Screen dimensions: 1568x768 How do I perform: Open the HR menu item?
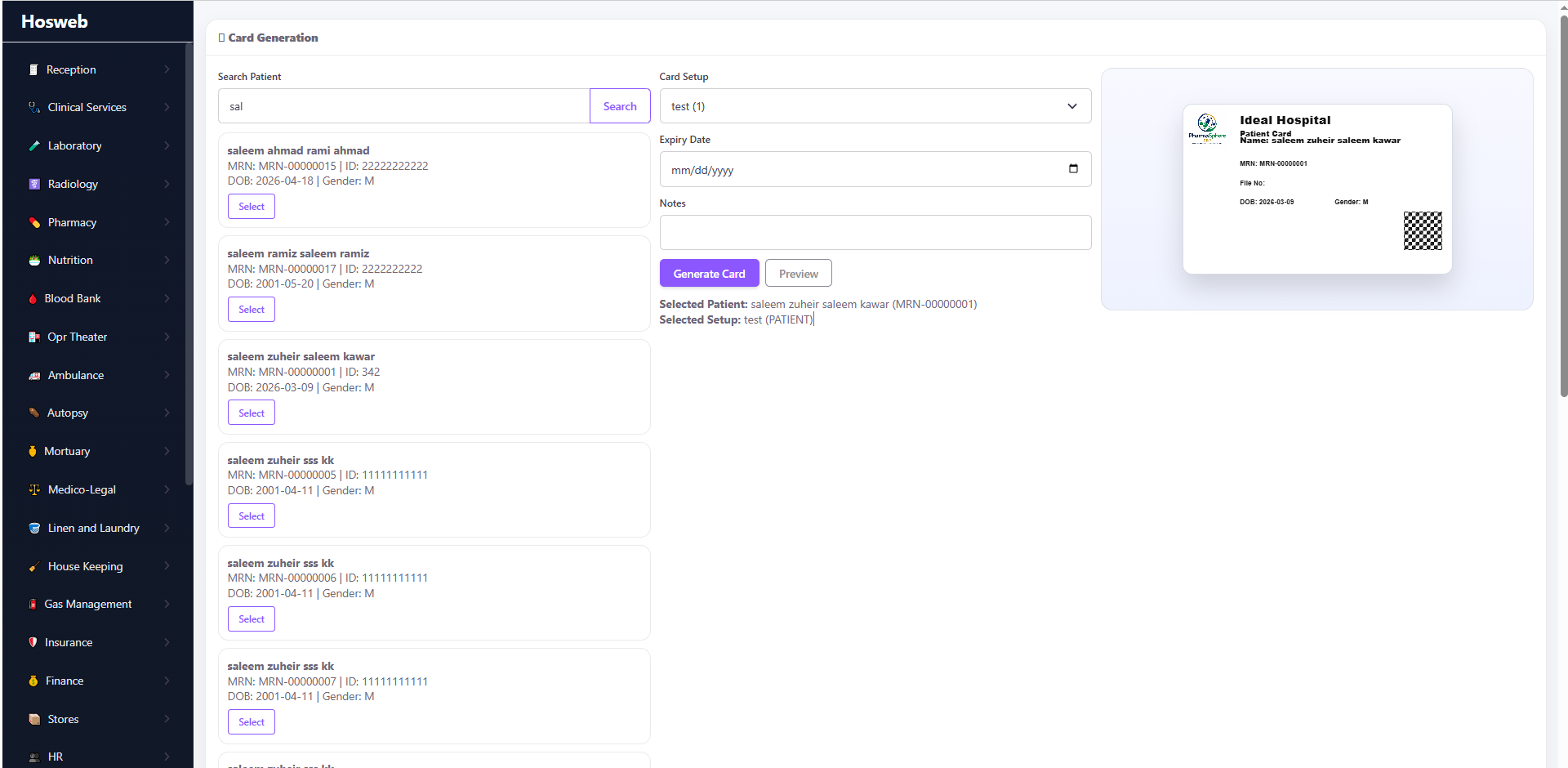click(98, 757)
